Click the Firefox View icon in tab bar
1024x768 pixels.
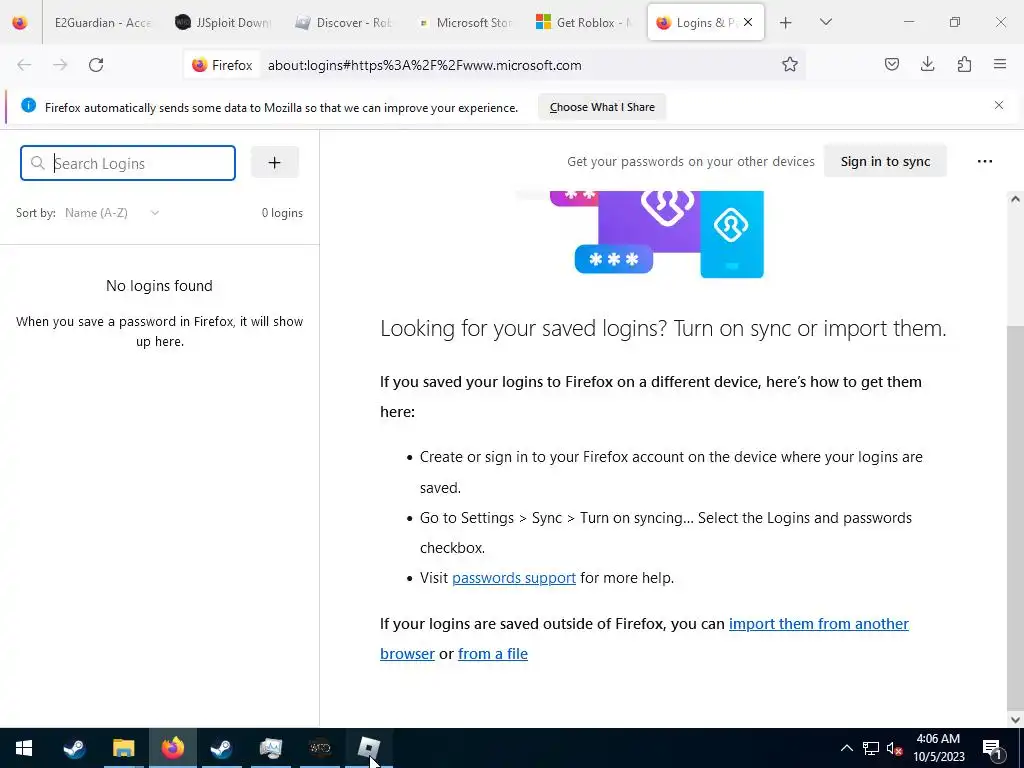20,22
